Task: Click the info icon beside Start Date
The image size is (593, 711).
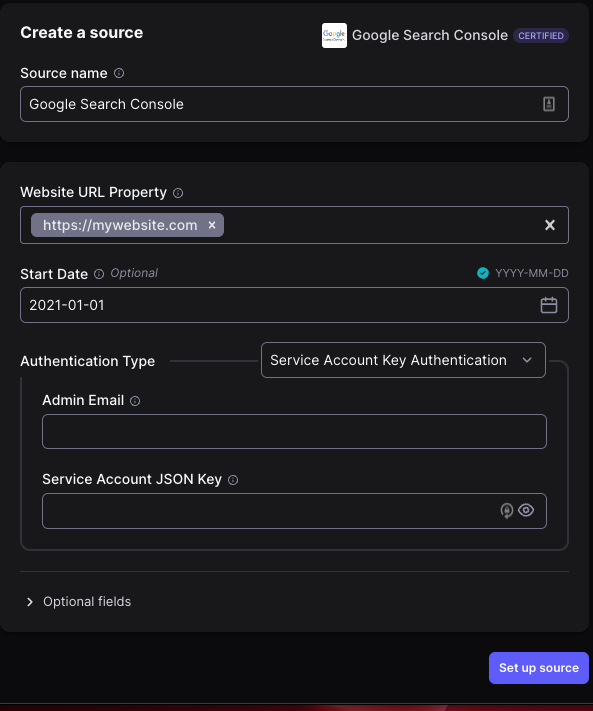Action: pyautogui.click(x=99, y=274)
